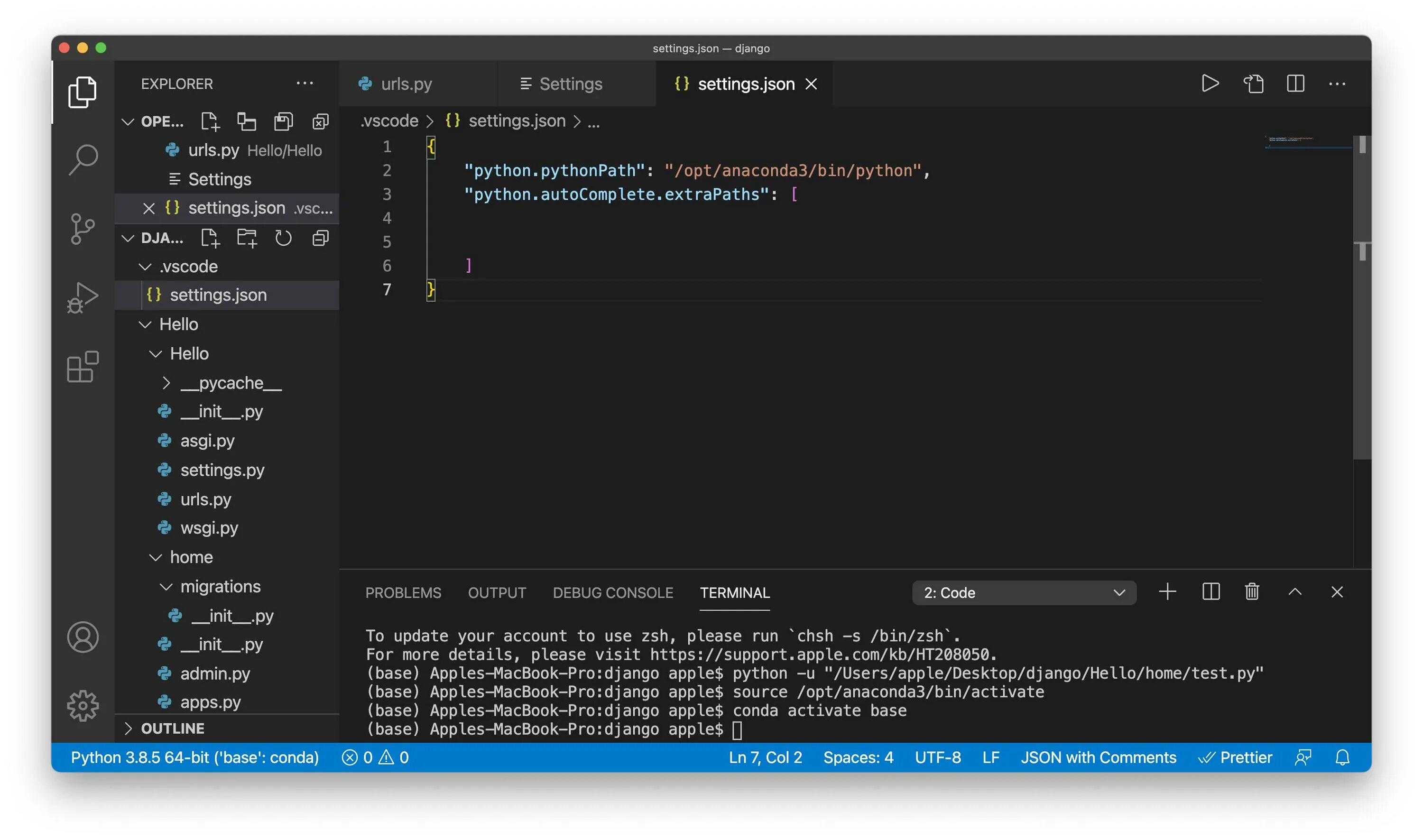Click the code minimap preview
This screenshot has height=840, width=1423.
click(x=1308, y=143)
